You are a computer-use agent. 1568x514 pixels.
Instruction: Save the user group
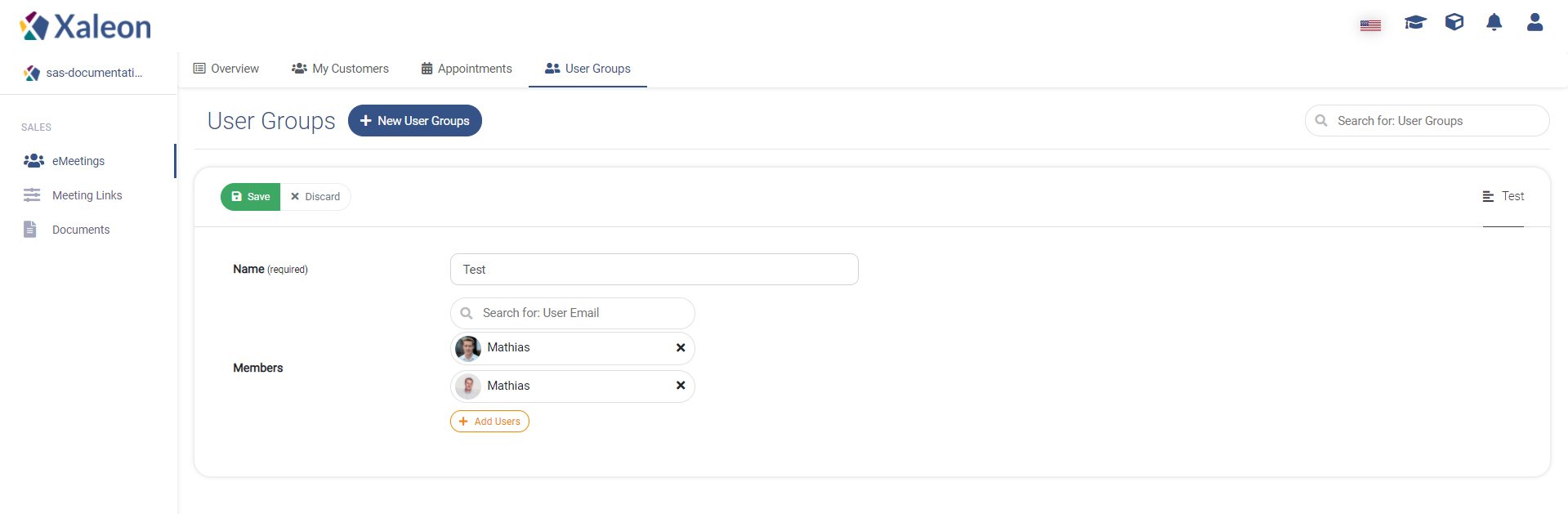click(251, 197)
